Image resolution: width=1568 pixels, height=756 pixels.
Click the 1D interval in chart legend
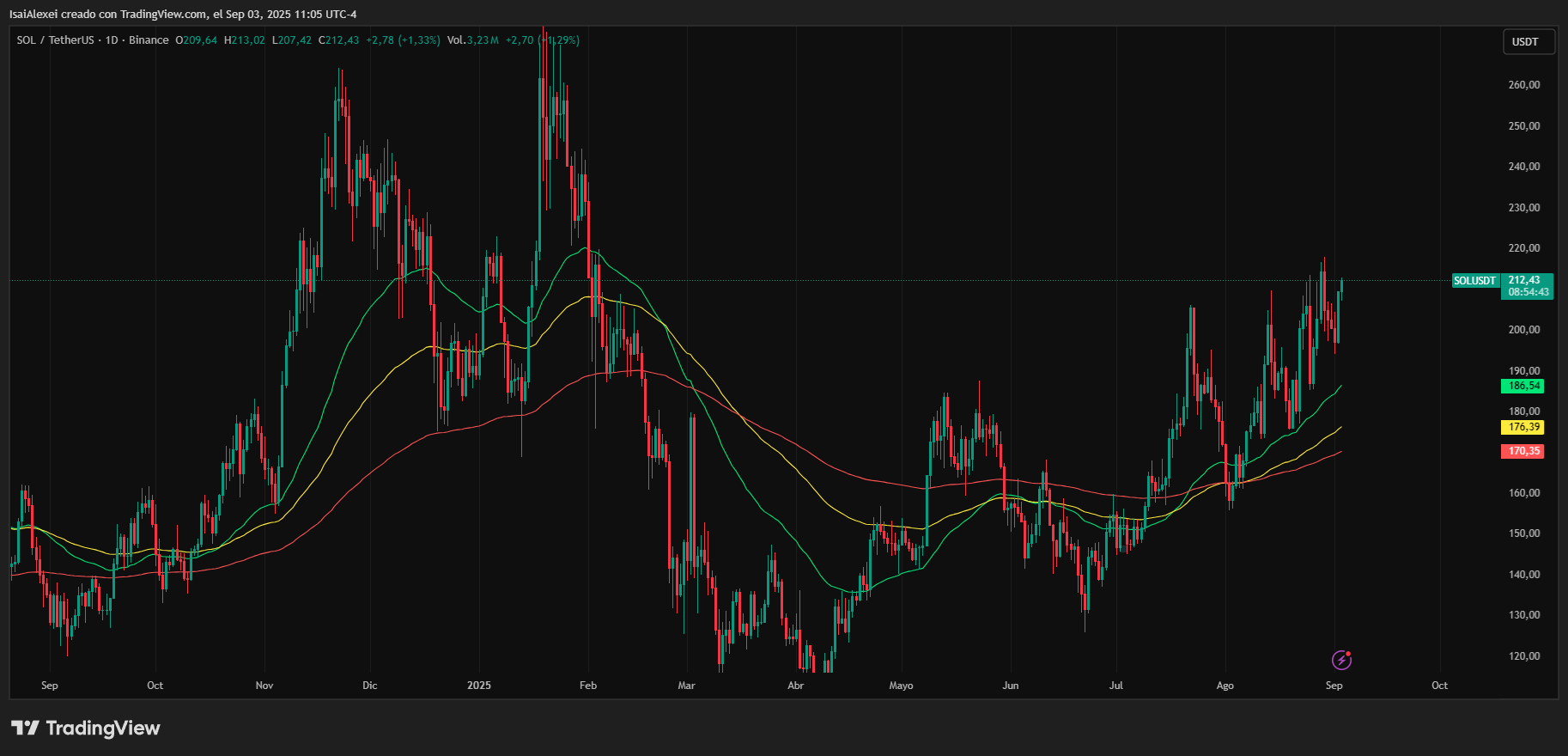click(112, 40)
